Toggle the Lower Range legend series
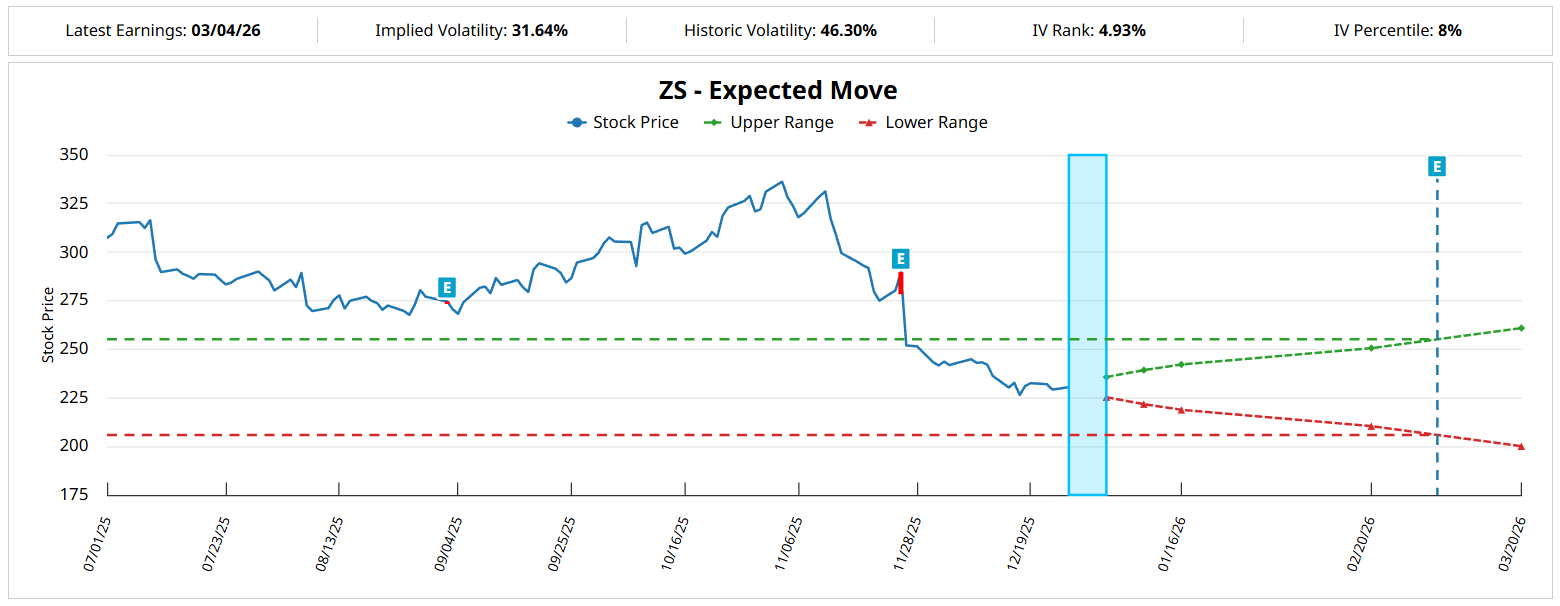1560x606 pixels. [923, 123]
